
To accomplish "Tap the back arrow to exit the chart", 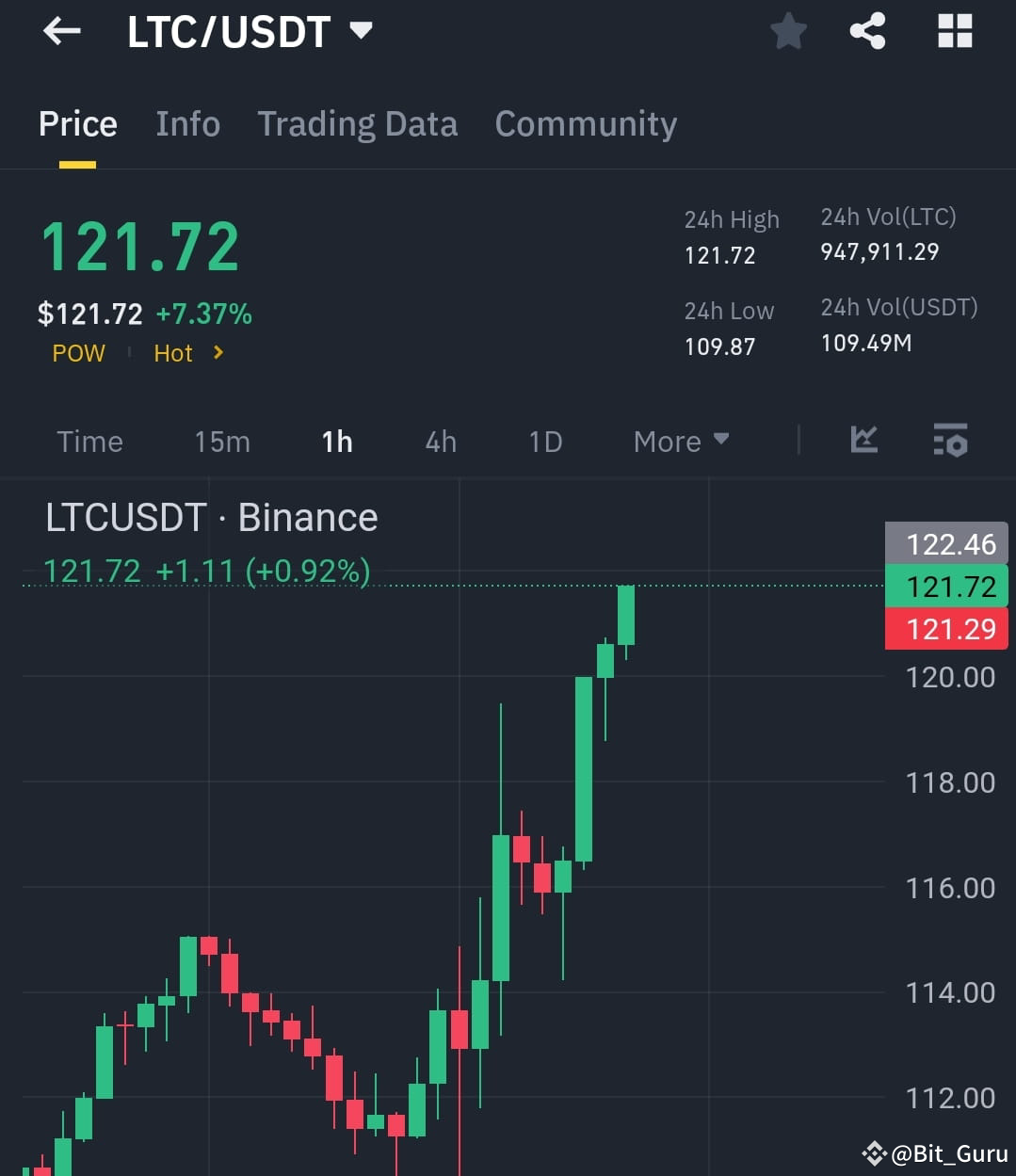I will [60, 30].
